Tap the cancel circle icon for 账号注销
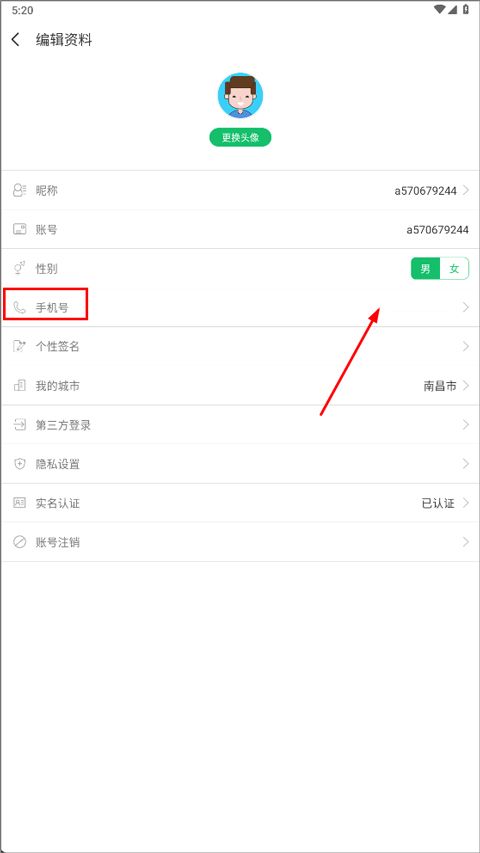The height and width of the screenshot is (853, 480). 20,542
